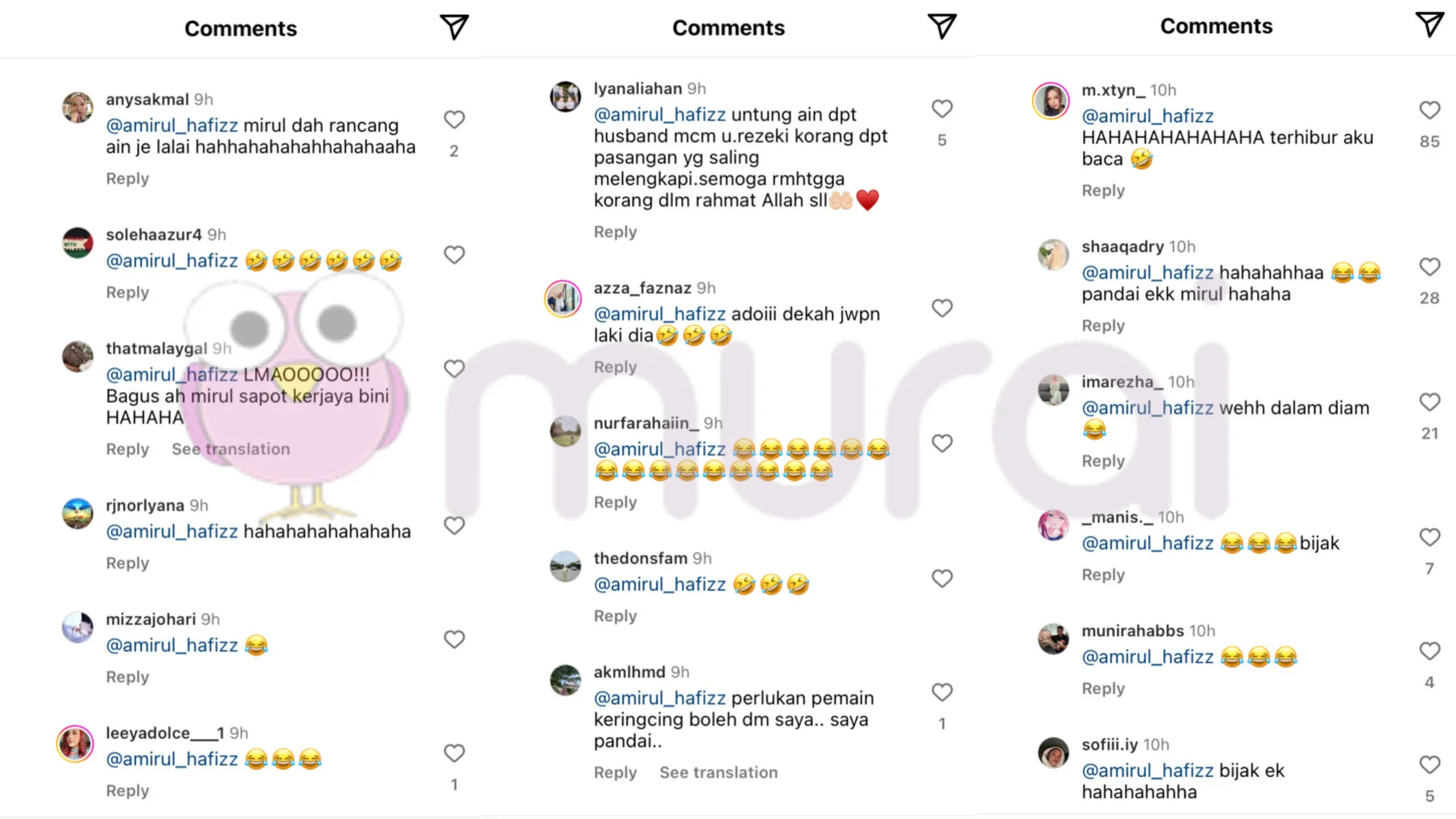Open the @amirul_hafizz mention in rjnorlyana's comment
Image resolution: width=1456 pixels, height=819 pixels.
[x=172, y=532]
